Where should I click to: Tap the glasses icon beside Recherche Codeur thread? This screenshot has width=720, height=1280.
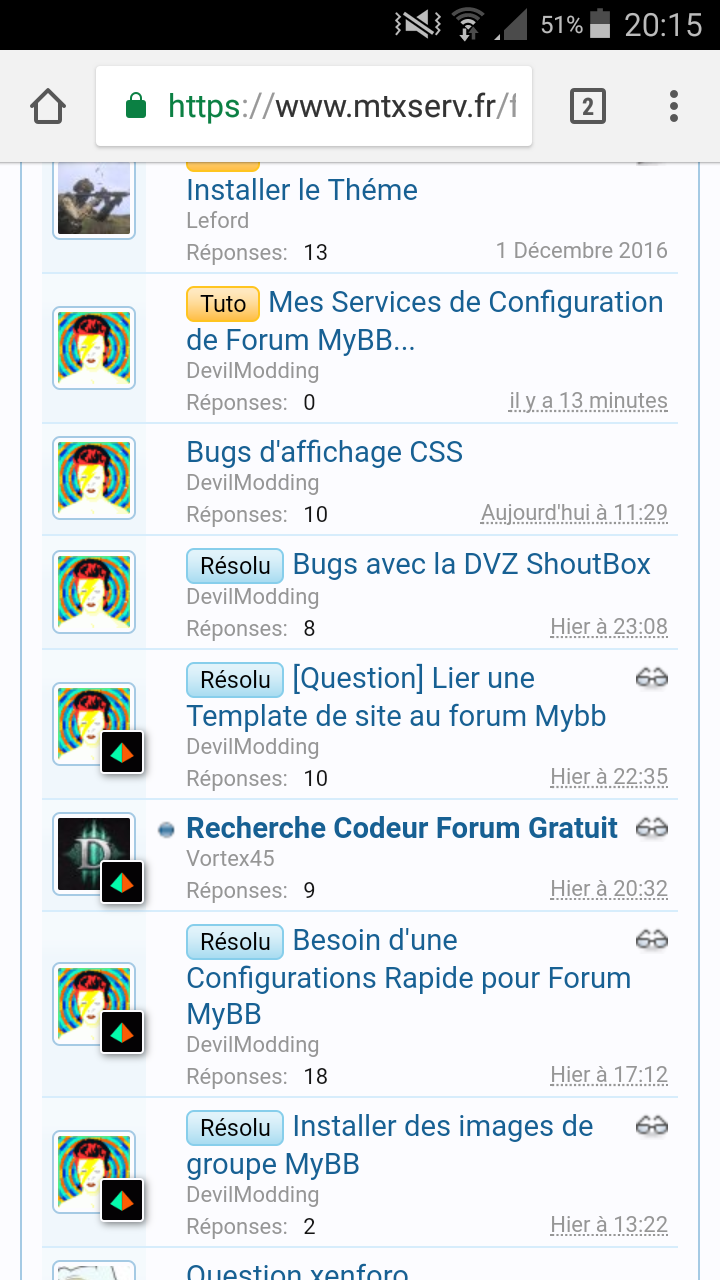pyautogui.click(x=652, y=827)
